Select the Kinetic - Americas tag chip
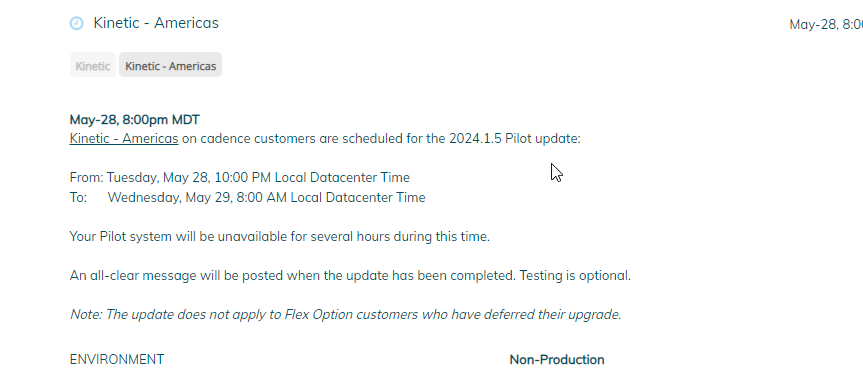This screenshot has height=390, width=863. pos(171,66)
